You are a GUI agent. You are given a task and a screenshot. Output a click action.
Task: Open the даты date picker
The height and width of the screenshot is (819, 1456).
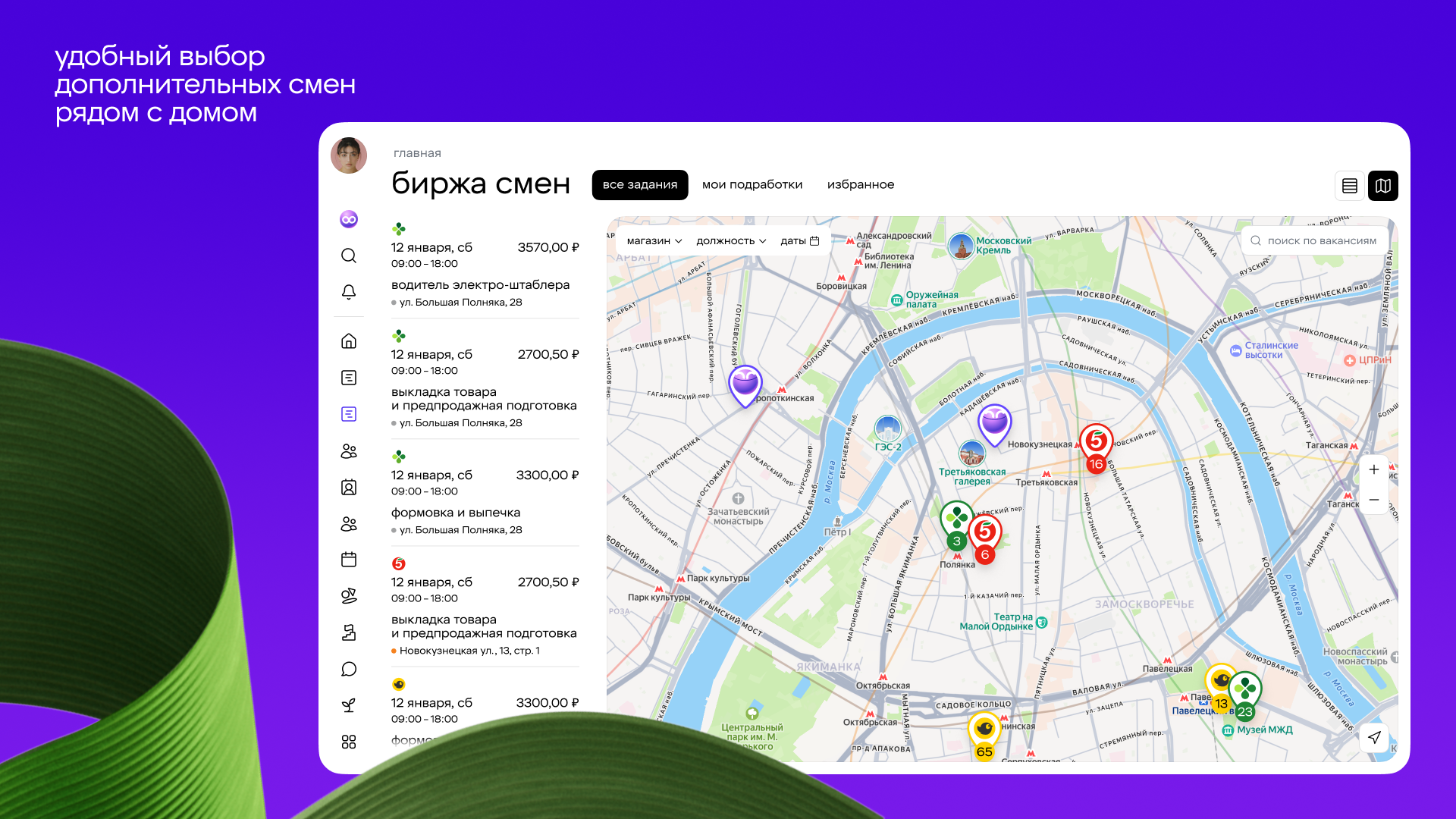[800, 241]
